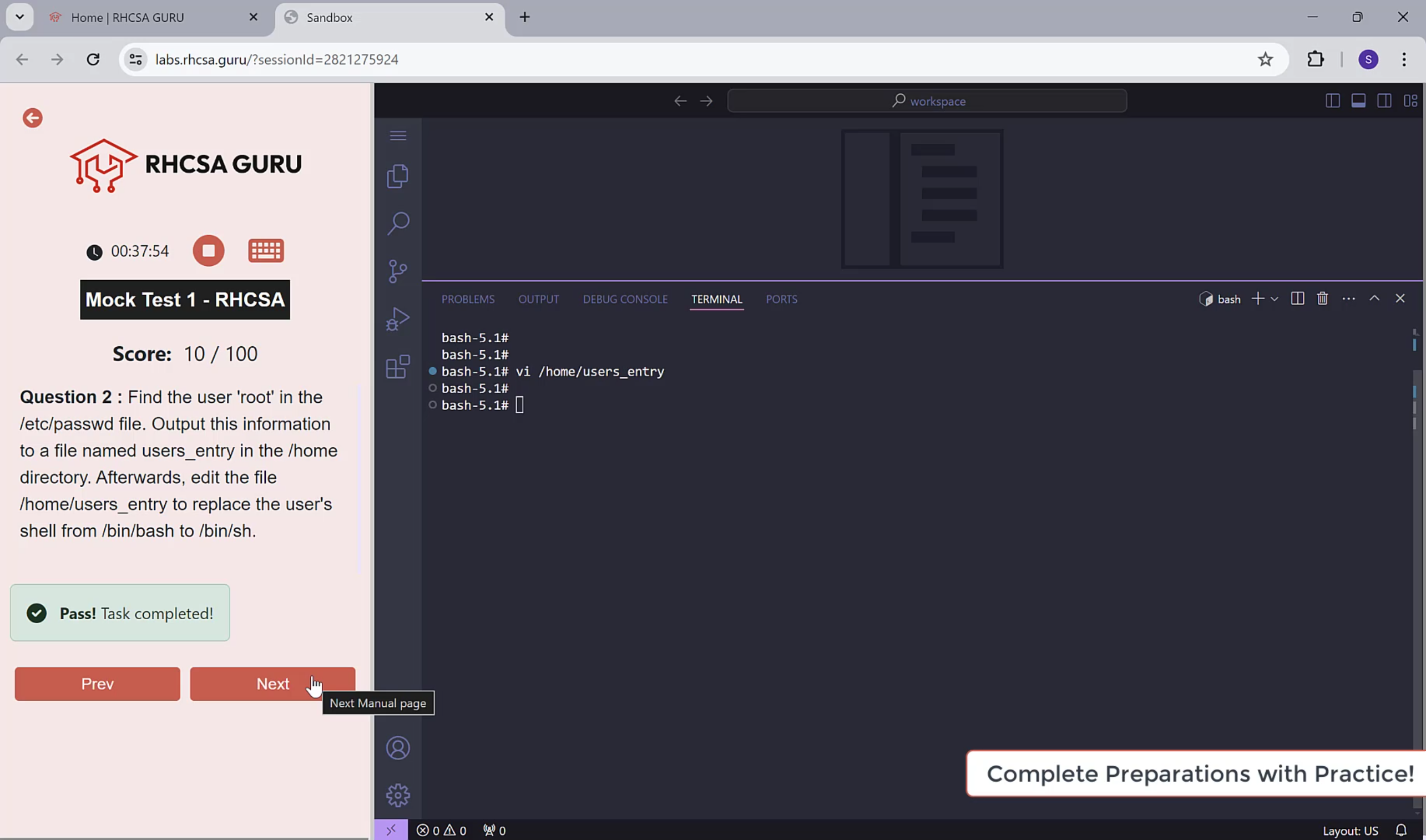Close the Home | RHCSA GURU tab

(x=253, y=17)
